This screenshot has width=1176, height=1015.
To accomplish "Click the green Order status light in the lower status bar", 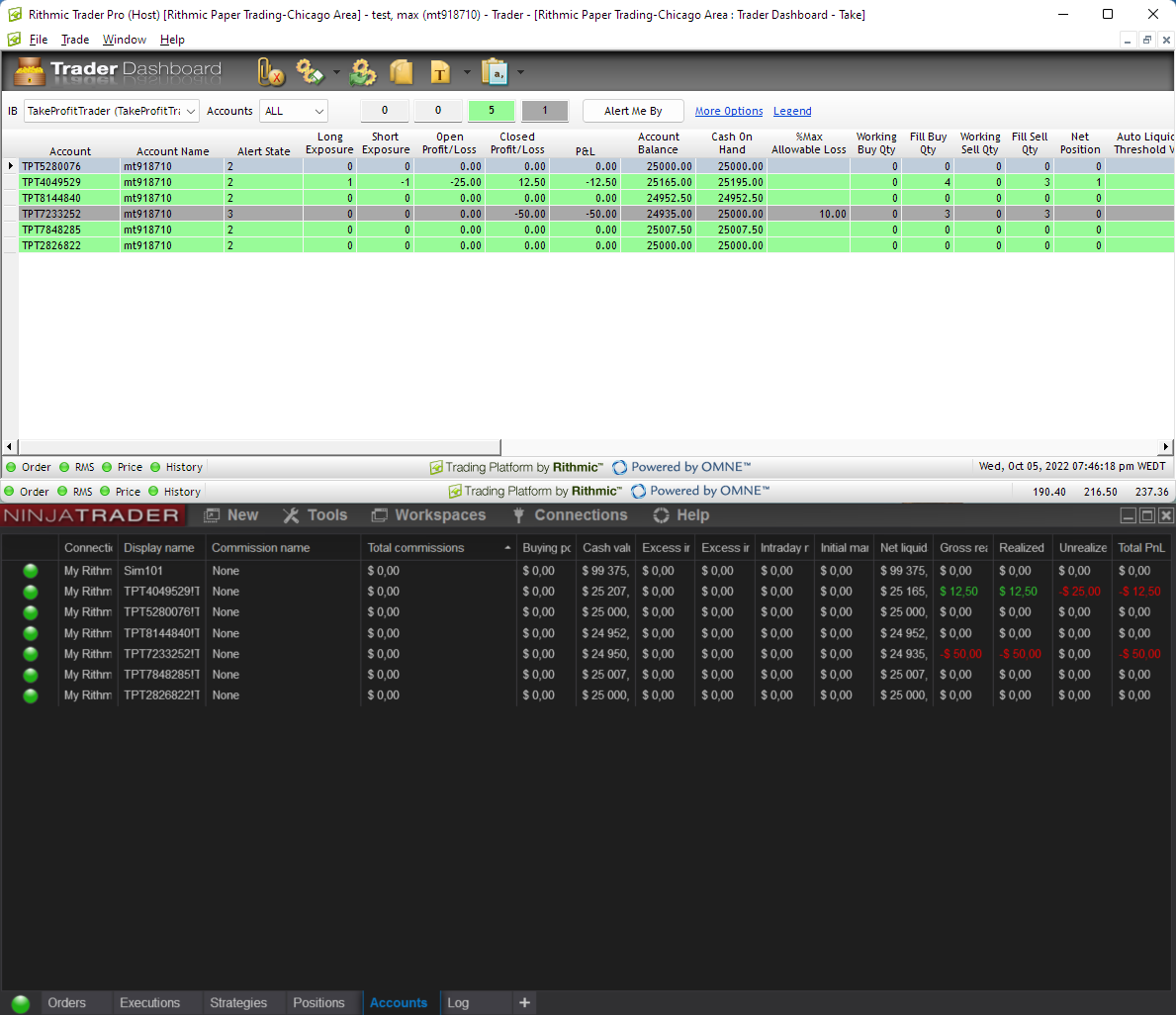I will pos(9,492).
